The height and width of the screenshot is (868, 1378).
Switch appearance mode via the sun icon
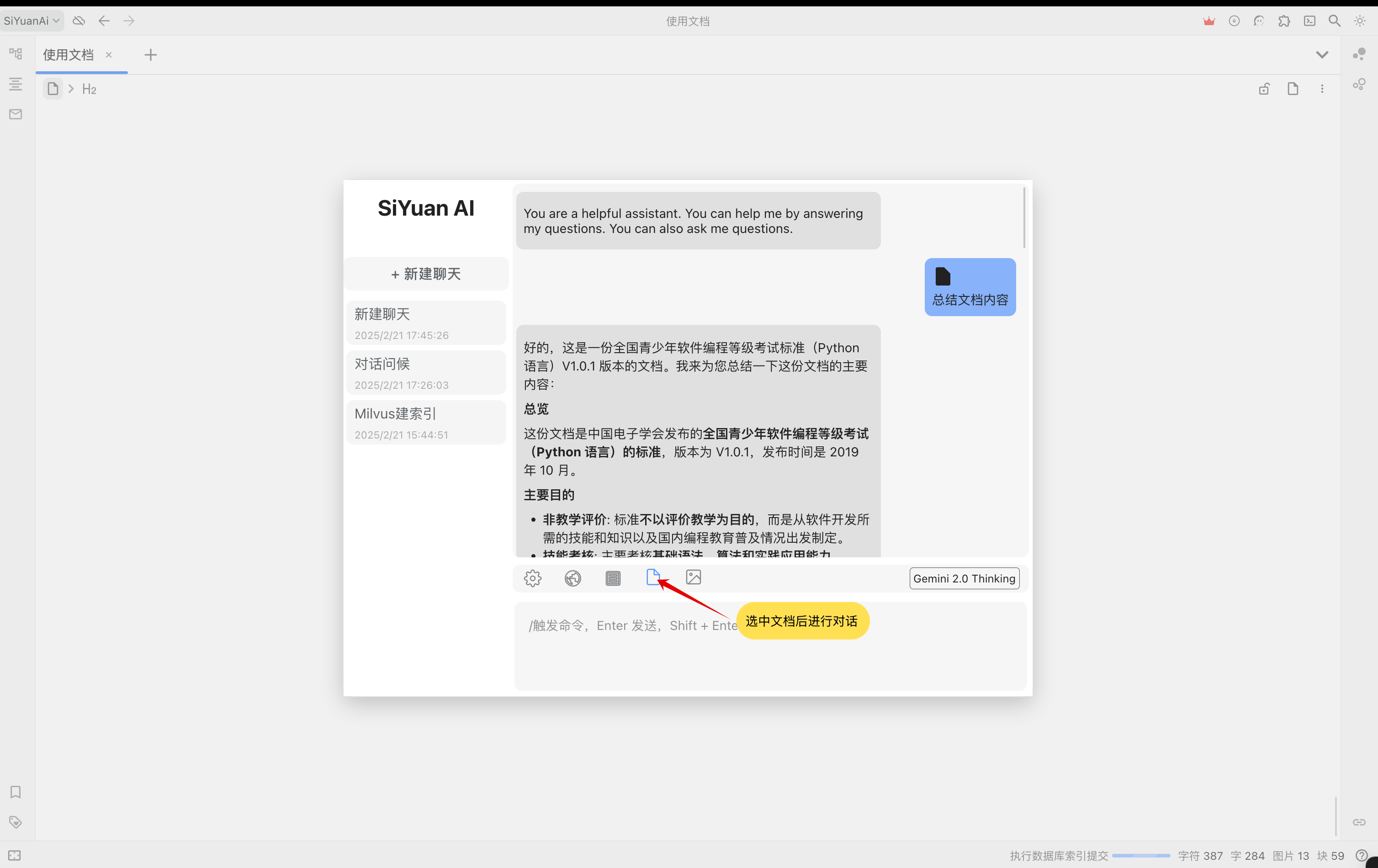1360,21
